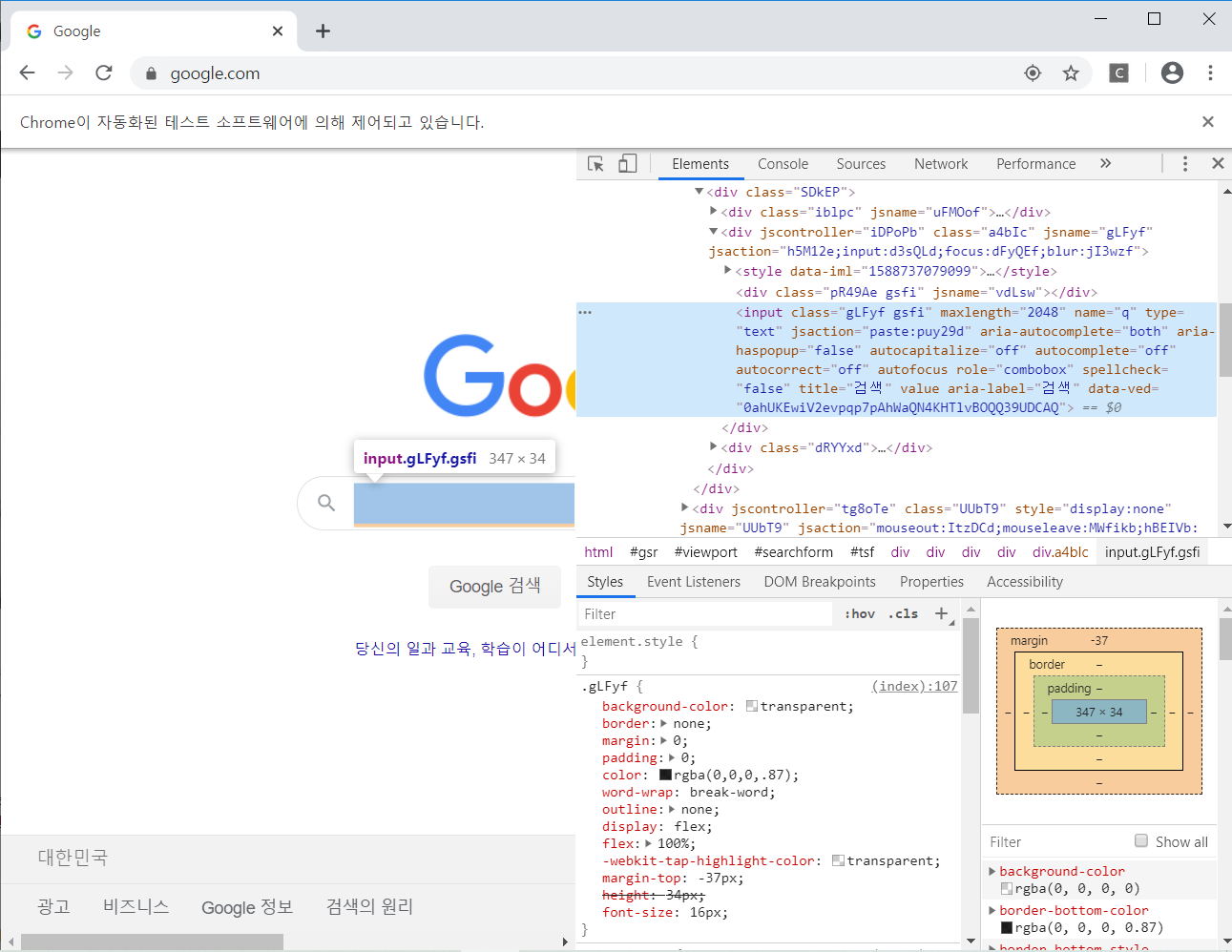
Task: Open the Chrome profile avatar
Action: tap(1172, 72)
